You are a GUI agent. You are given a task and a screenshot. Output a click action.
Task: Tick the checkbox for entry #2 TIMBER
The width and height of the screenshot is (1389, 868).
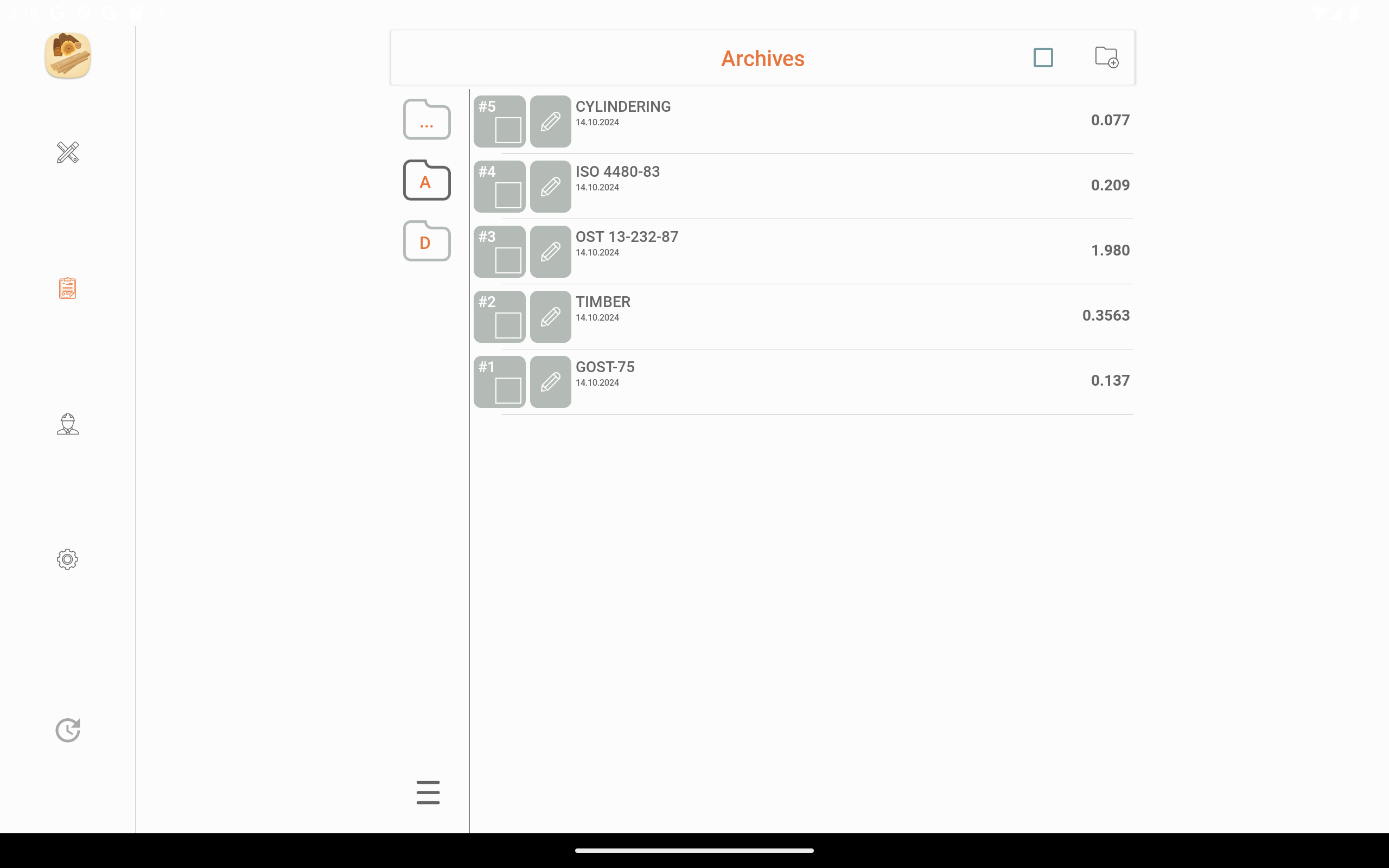(508, 325)
